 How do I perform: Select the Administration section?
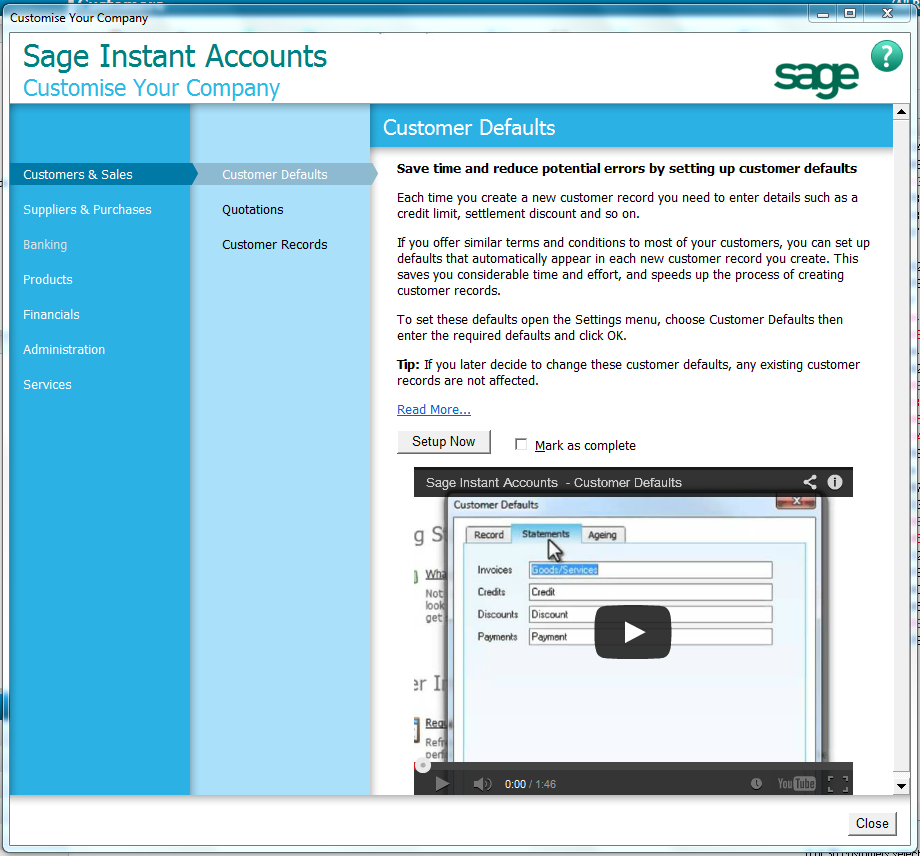pyautogui.click(x=64, y=349)
